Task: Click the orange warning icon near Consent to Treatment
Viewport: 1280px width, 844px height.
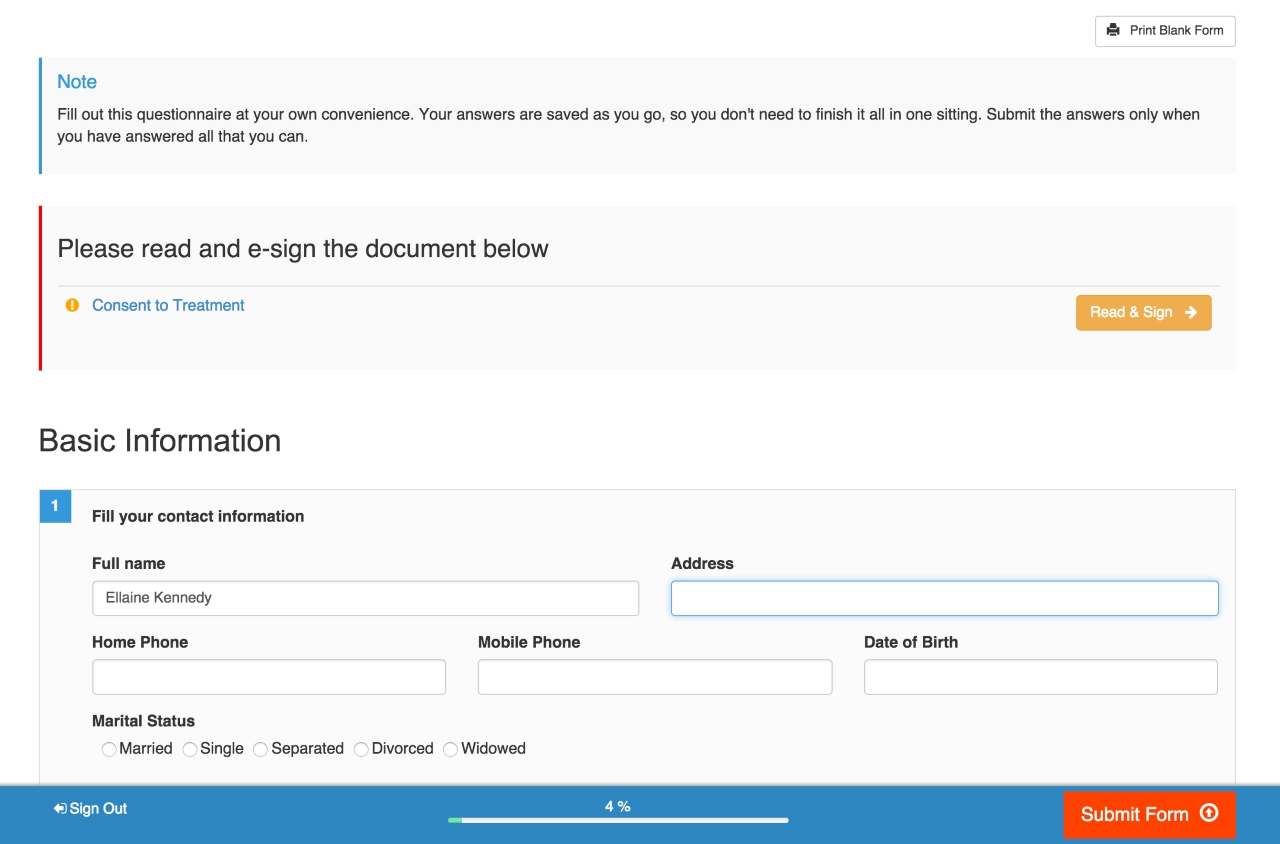Action: (72, 305)
